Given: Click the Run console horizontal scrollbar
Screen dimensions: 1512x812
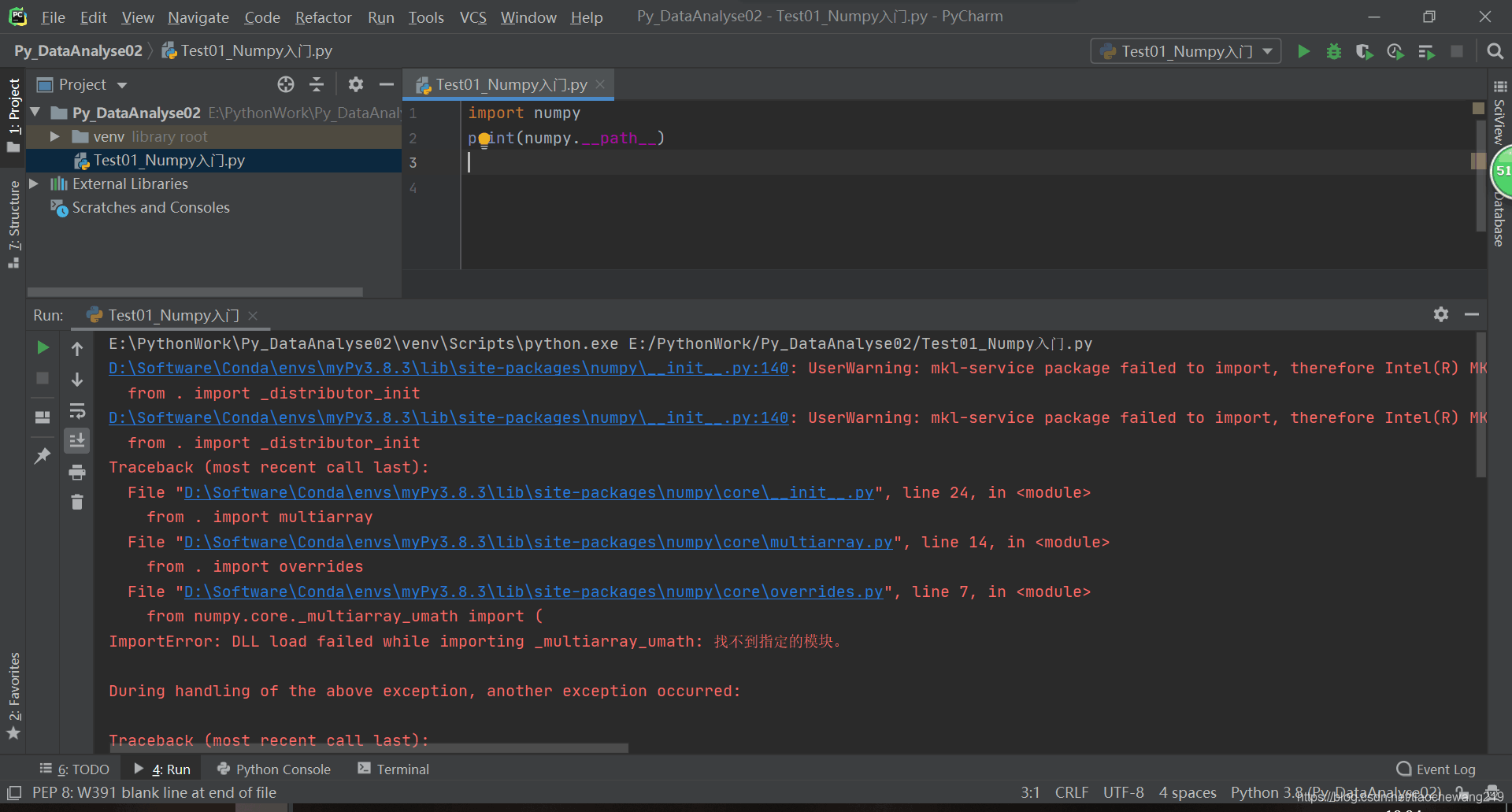Looking at the screenshot, I should [x=369, y=748].
